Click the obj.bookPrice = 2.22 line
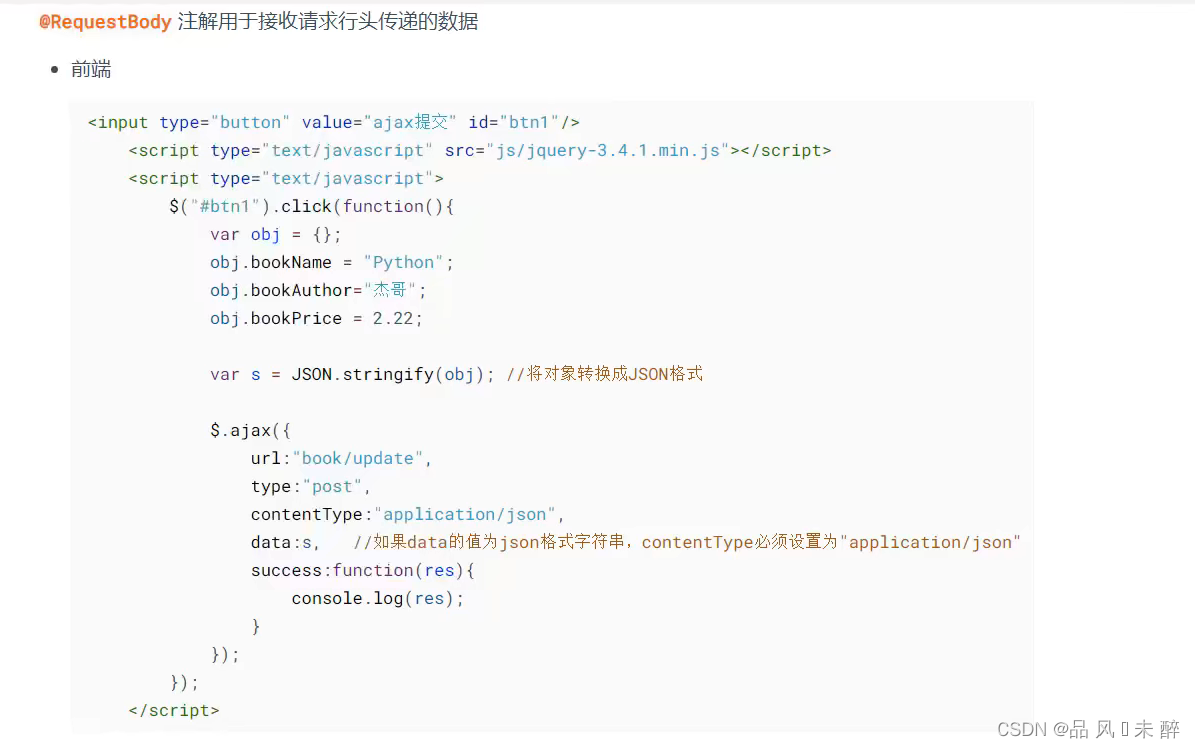The image size is (1195, 748). click(316, 319)
